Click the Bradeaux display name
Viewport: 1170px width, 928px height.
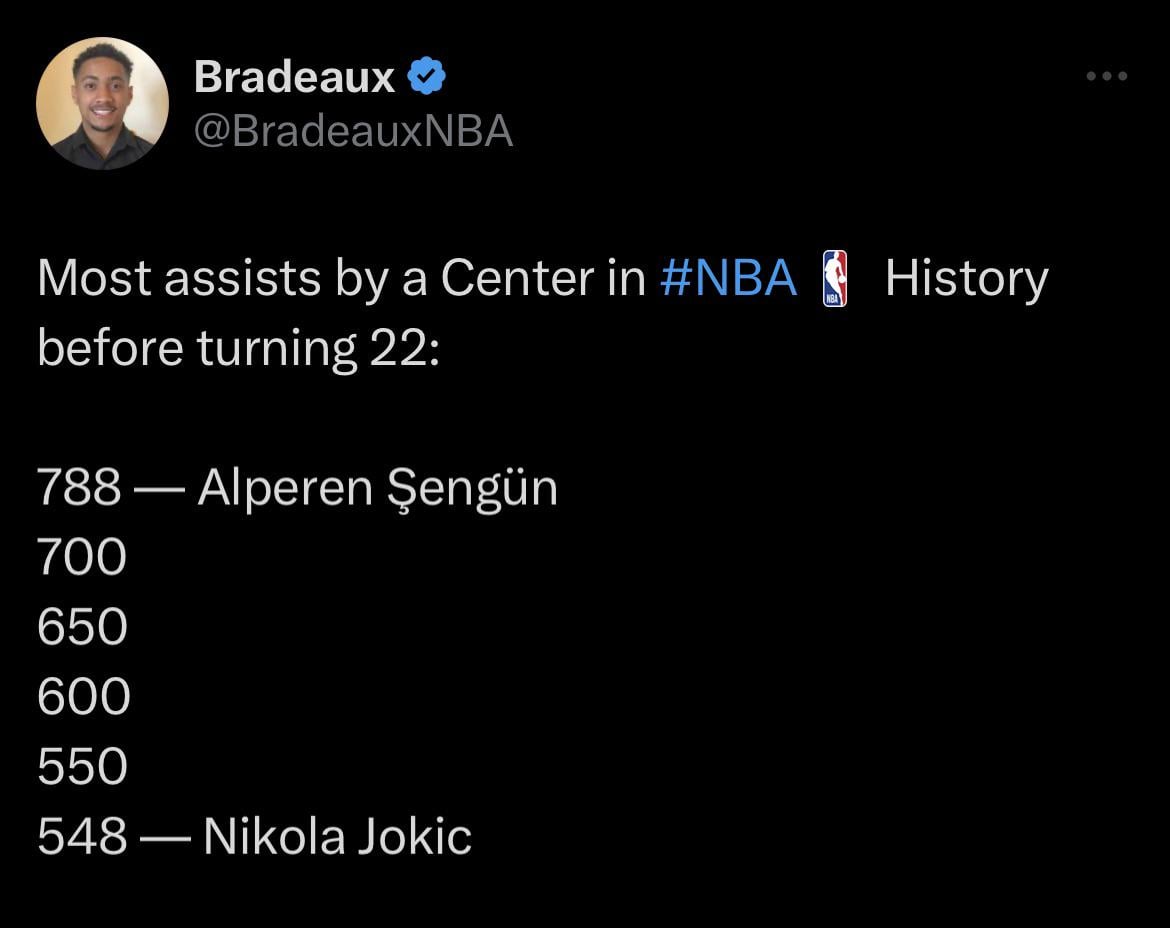coord(294,76)
